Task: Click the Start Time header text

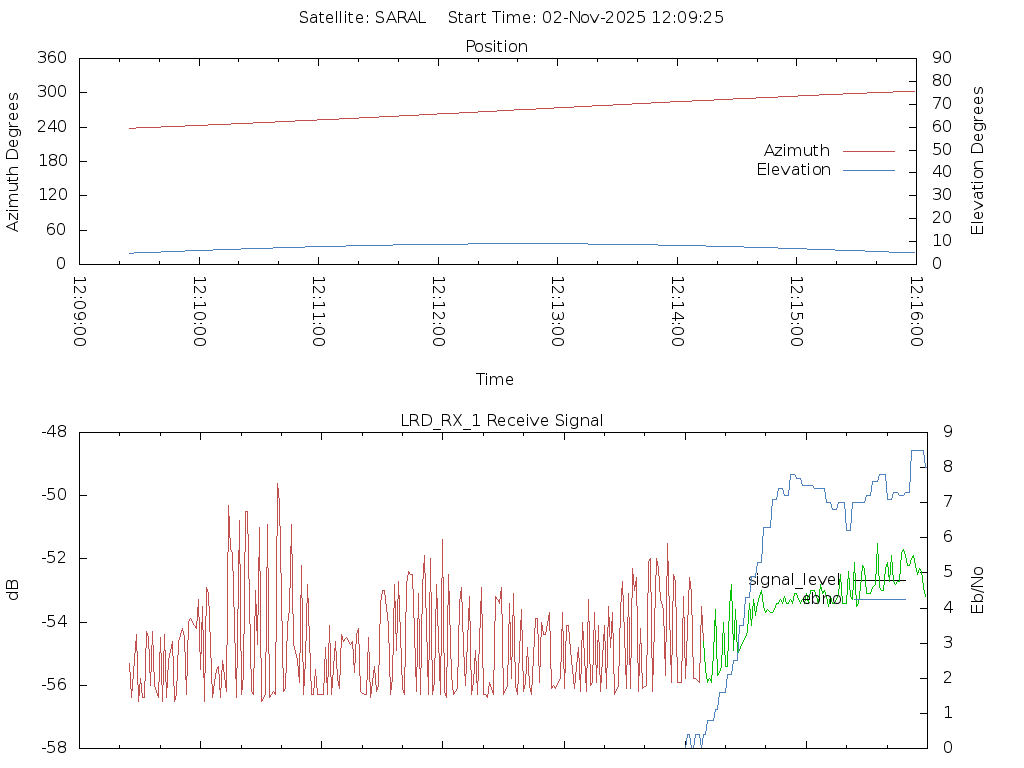Action: coord(586,17)
